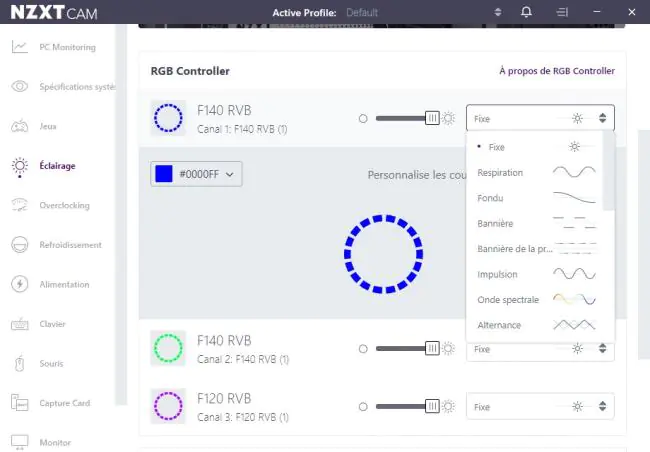Open notifications bell in title bar
This screenshot has height=452, width=650.
pos(526,12)
